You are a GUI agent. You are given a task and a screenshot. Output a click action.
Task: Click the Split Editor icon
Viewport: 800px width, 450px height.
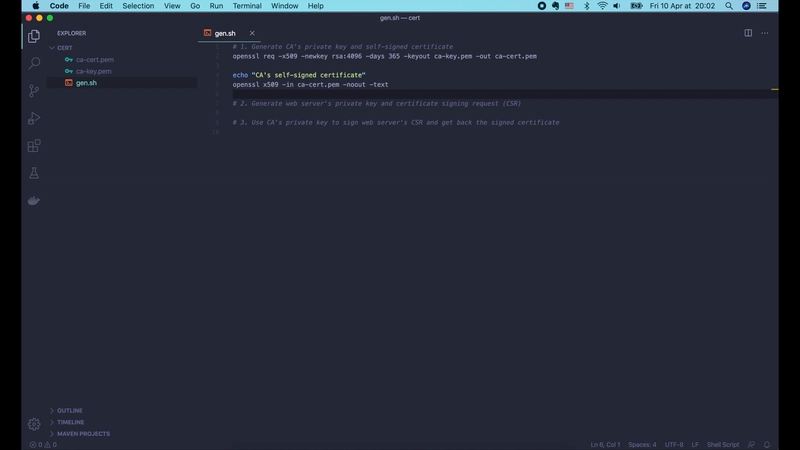click(748, 33)
